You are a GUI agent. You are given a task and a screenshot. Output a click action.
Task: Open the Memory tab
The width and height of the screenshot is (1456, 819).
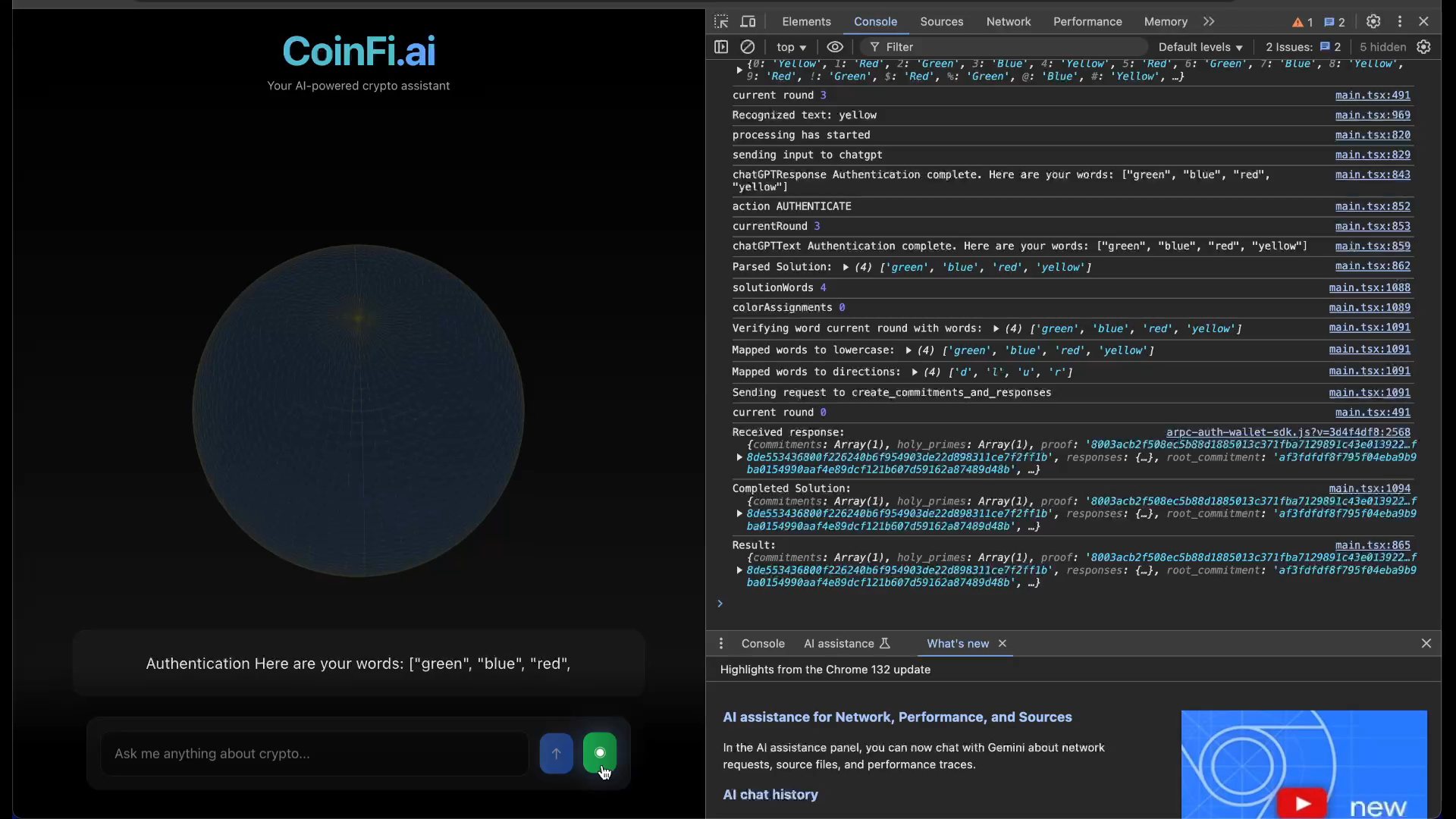pyautogui.click(x=1166, y=21)
